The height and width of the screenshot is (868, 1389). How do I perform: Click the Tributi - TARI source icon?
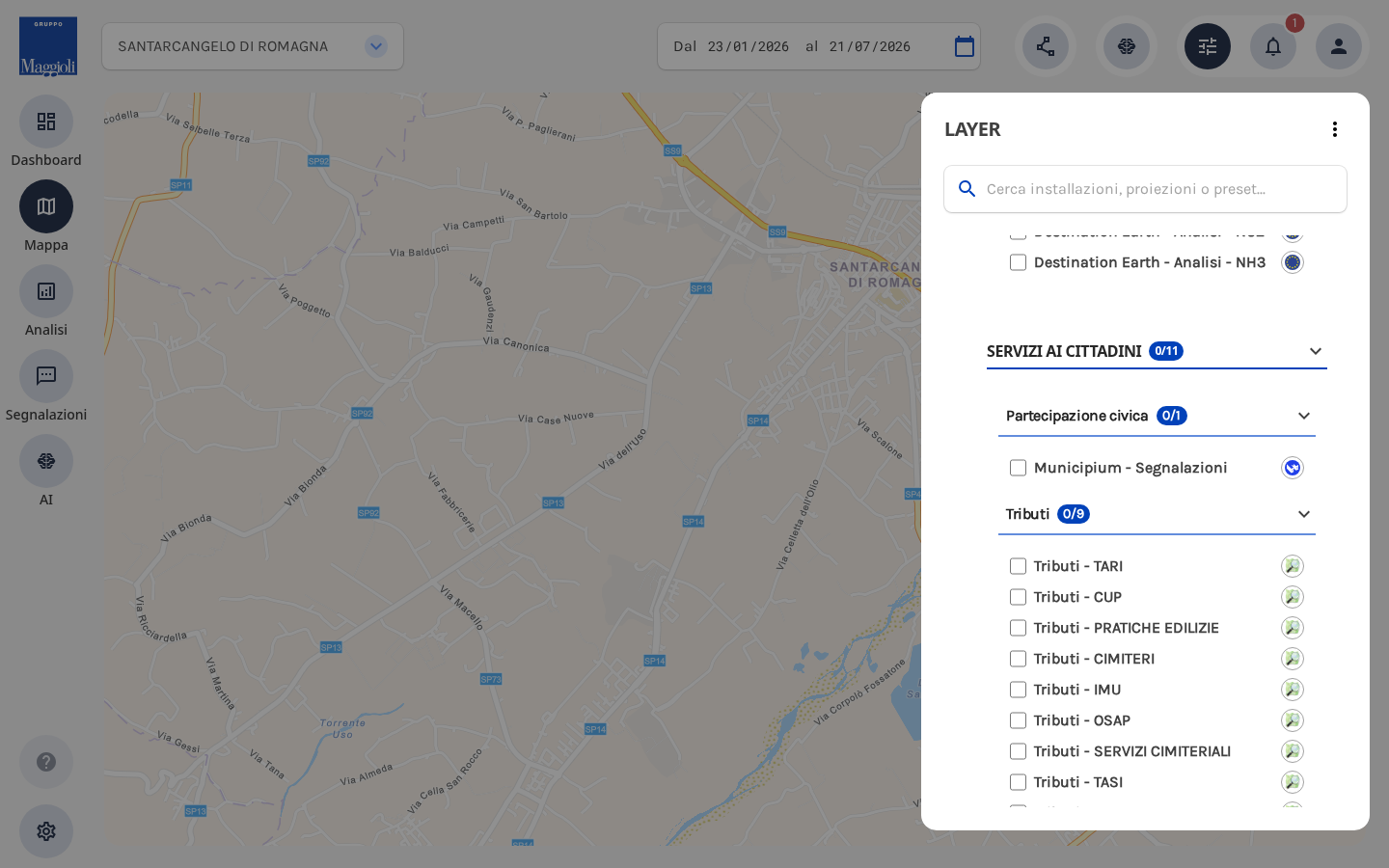1293,566
